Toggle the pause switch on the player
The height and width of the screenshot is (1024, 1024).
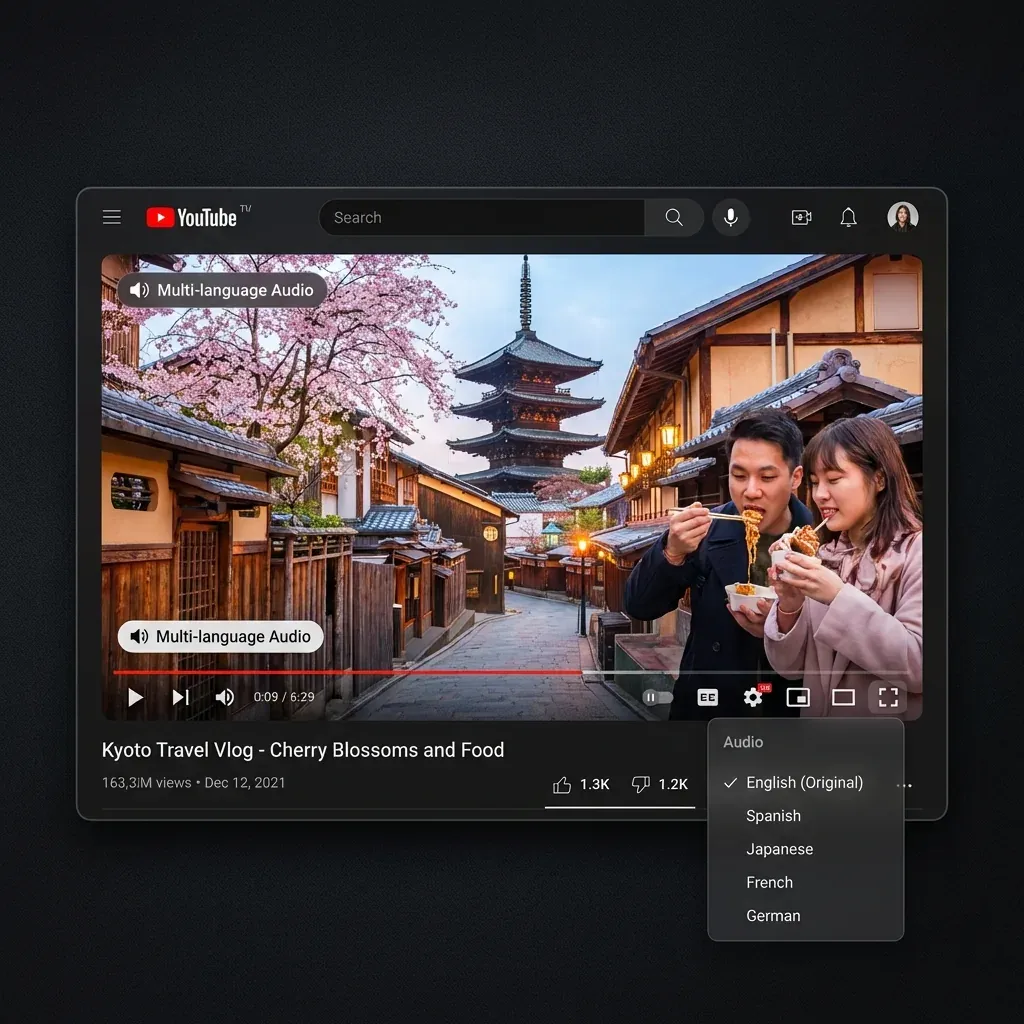655,697
